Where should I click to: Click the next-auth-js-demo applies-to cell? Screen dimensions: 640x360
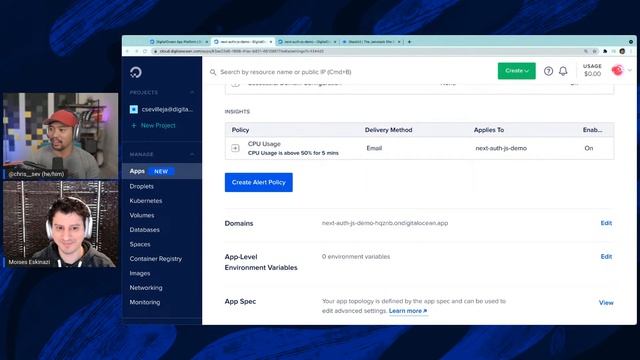pos(501,148)
